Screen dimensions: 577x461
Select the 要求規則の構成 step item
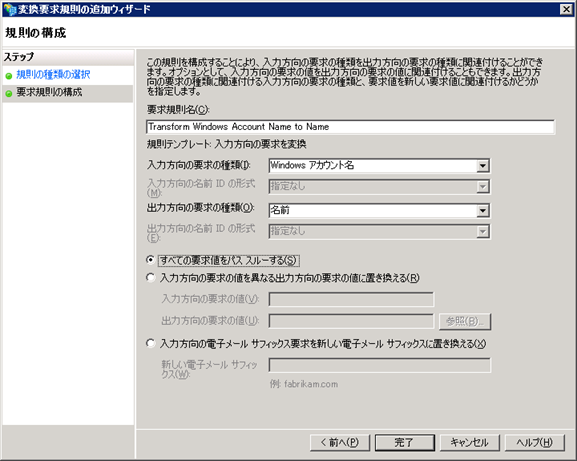coord(67,93)
